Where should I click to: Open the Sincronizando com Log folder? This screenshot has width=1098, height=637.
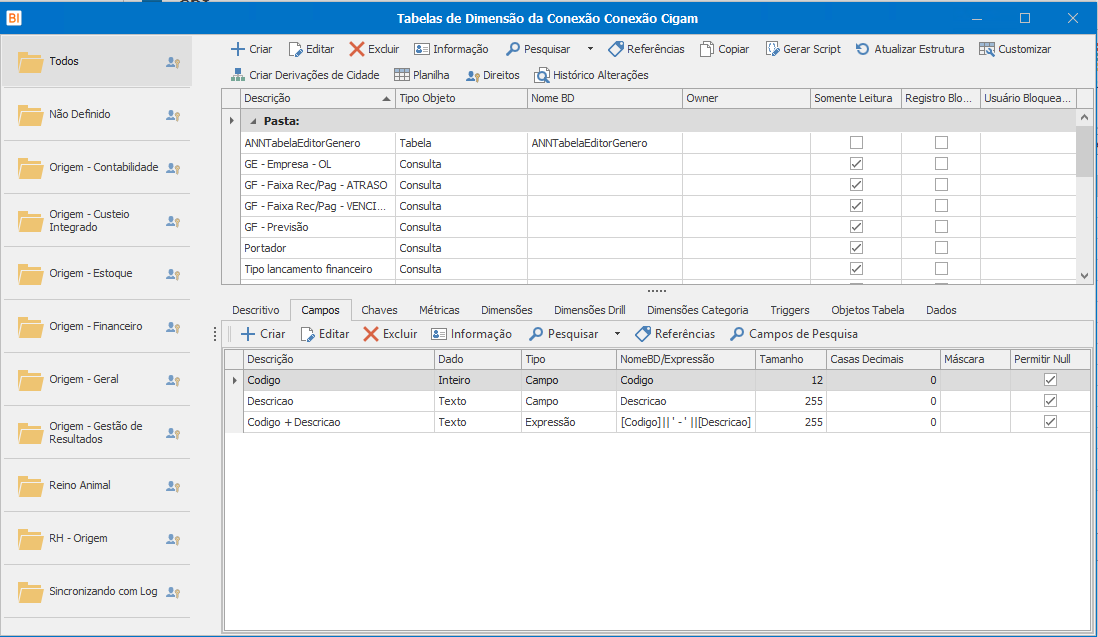pos(97,592)
